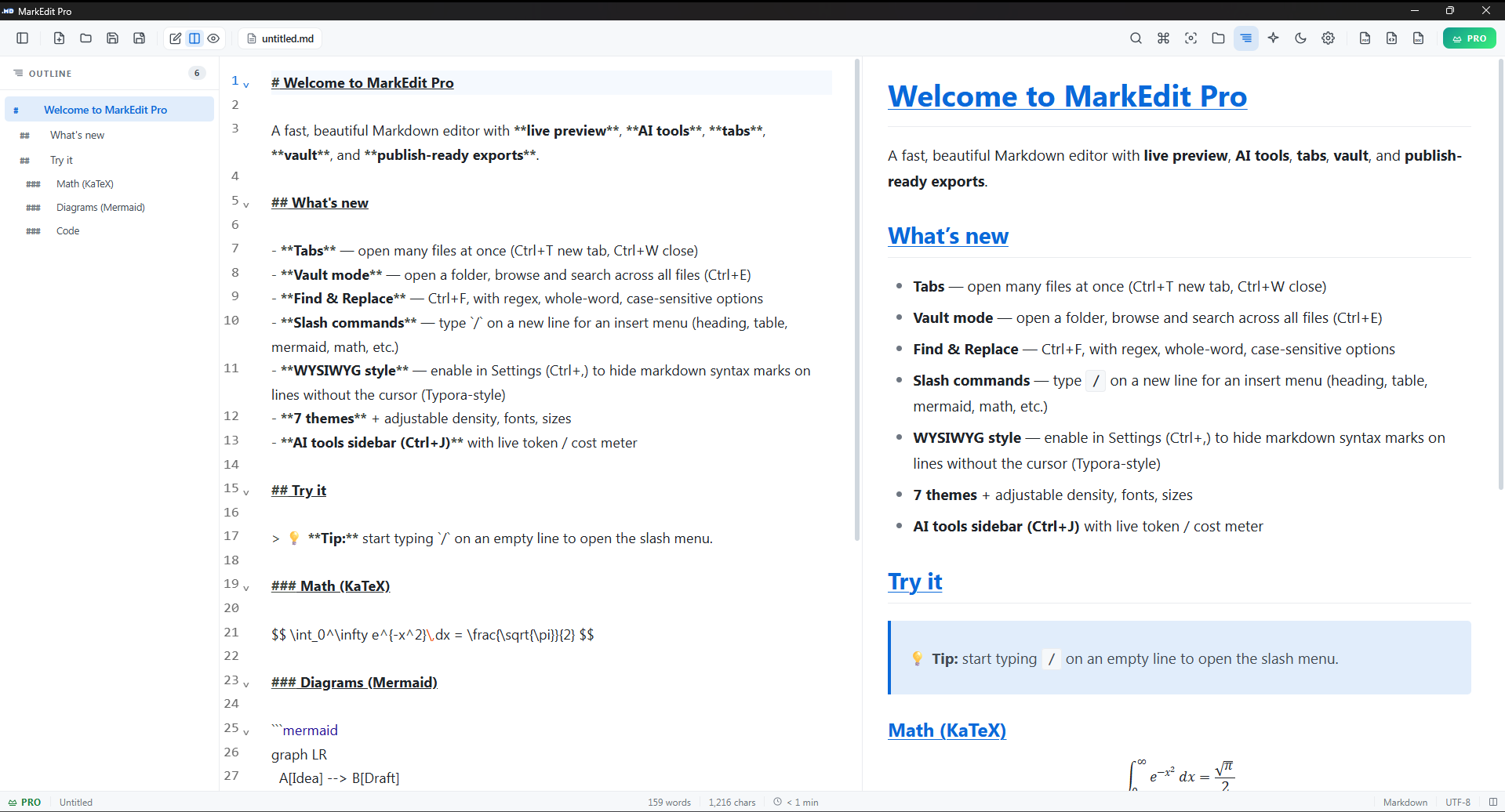This screenshot has width=1505, height=812.
Task: Click '### Math (KaTeX)' in the editor
Action: coord(331,586)
